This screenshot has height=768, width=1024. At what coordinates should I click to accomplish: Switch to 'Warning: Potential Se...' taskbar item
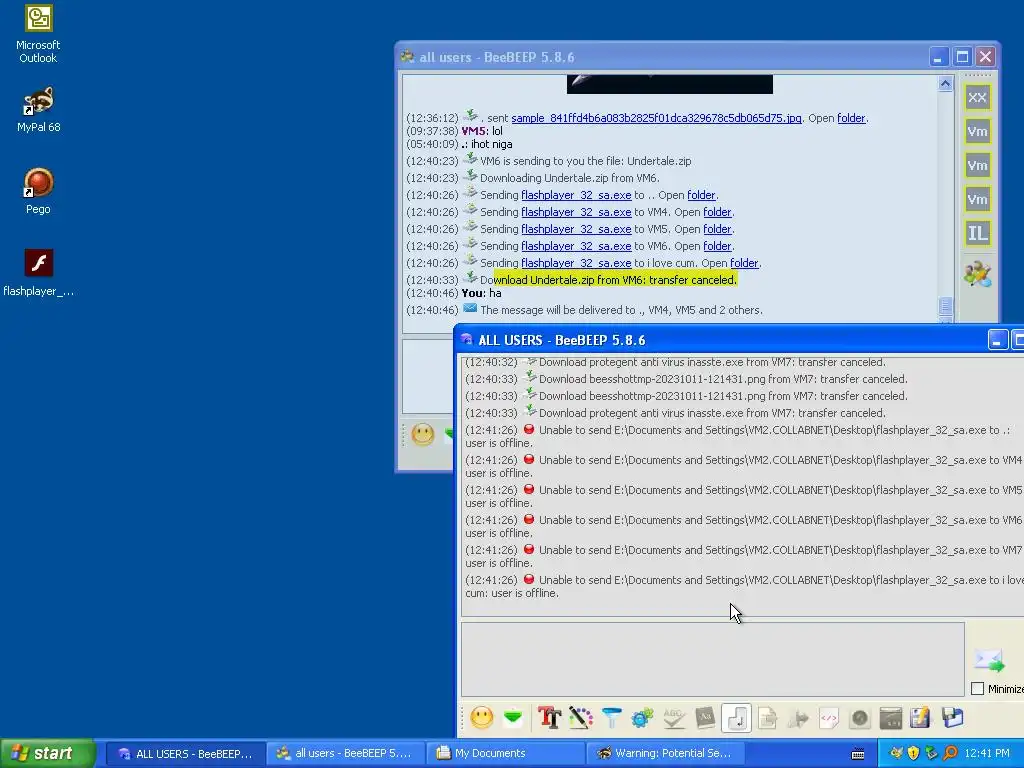[664, 753]
